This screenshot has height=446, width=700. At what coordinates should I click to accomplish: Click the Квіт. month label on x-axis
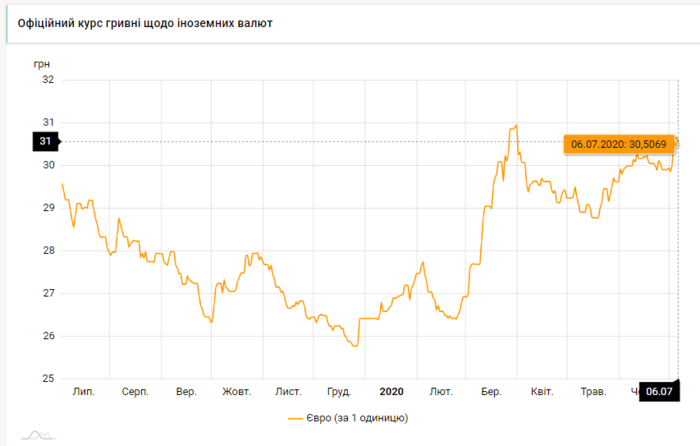click(542, 391)
